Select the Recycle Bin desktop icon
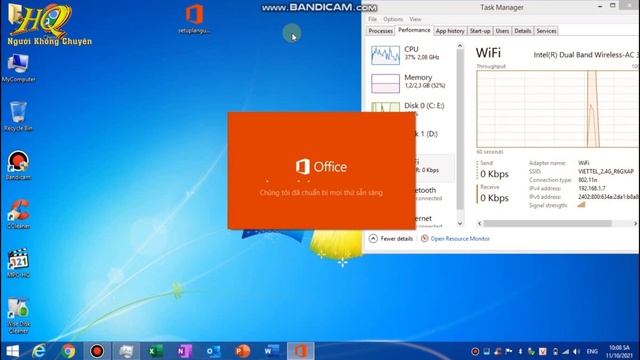This screenshot has width=640, height=360. [x=18, y=116]
